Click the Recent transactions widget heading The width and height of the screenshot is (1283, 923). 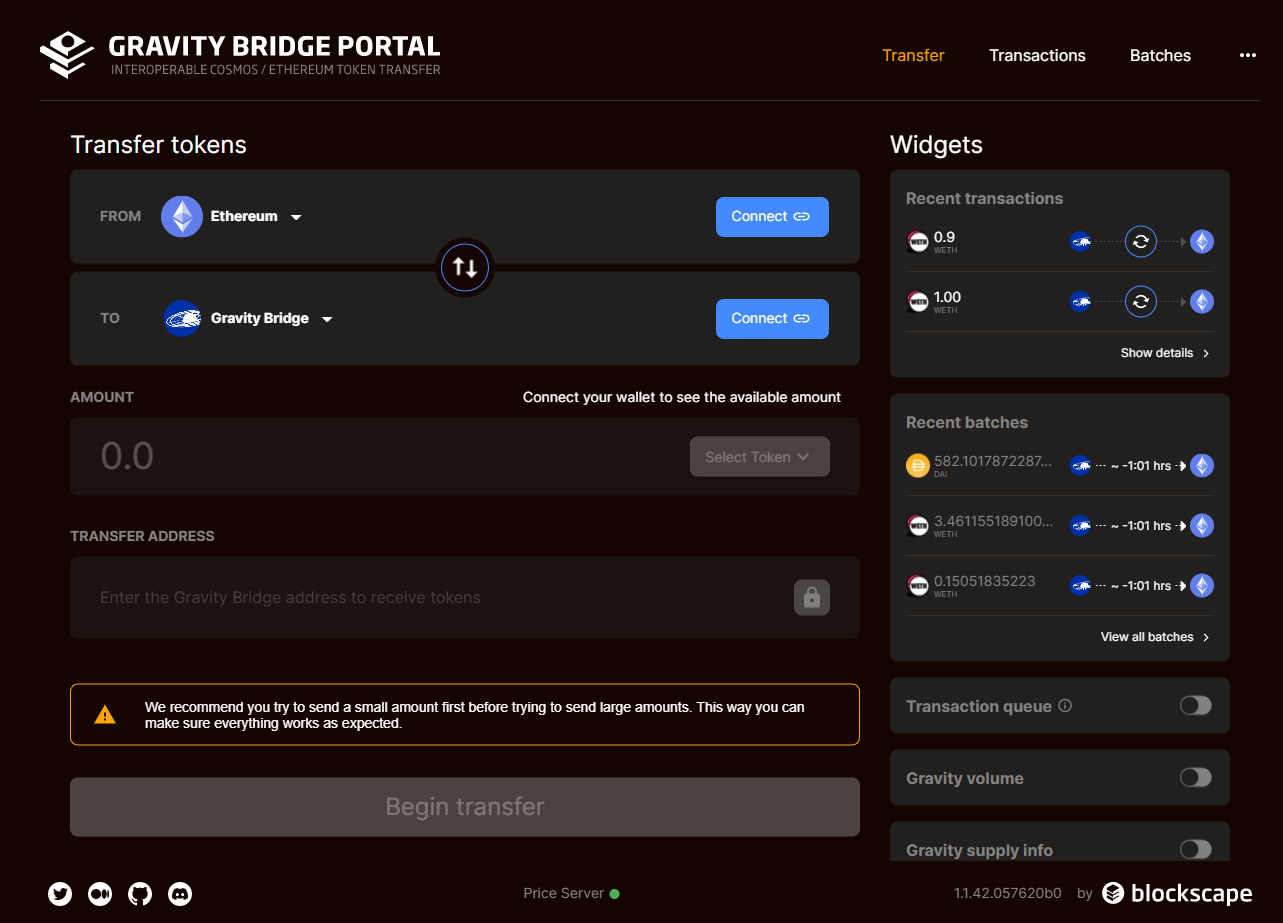pos(984,198)
